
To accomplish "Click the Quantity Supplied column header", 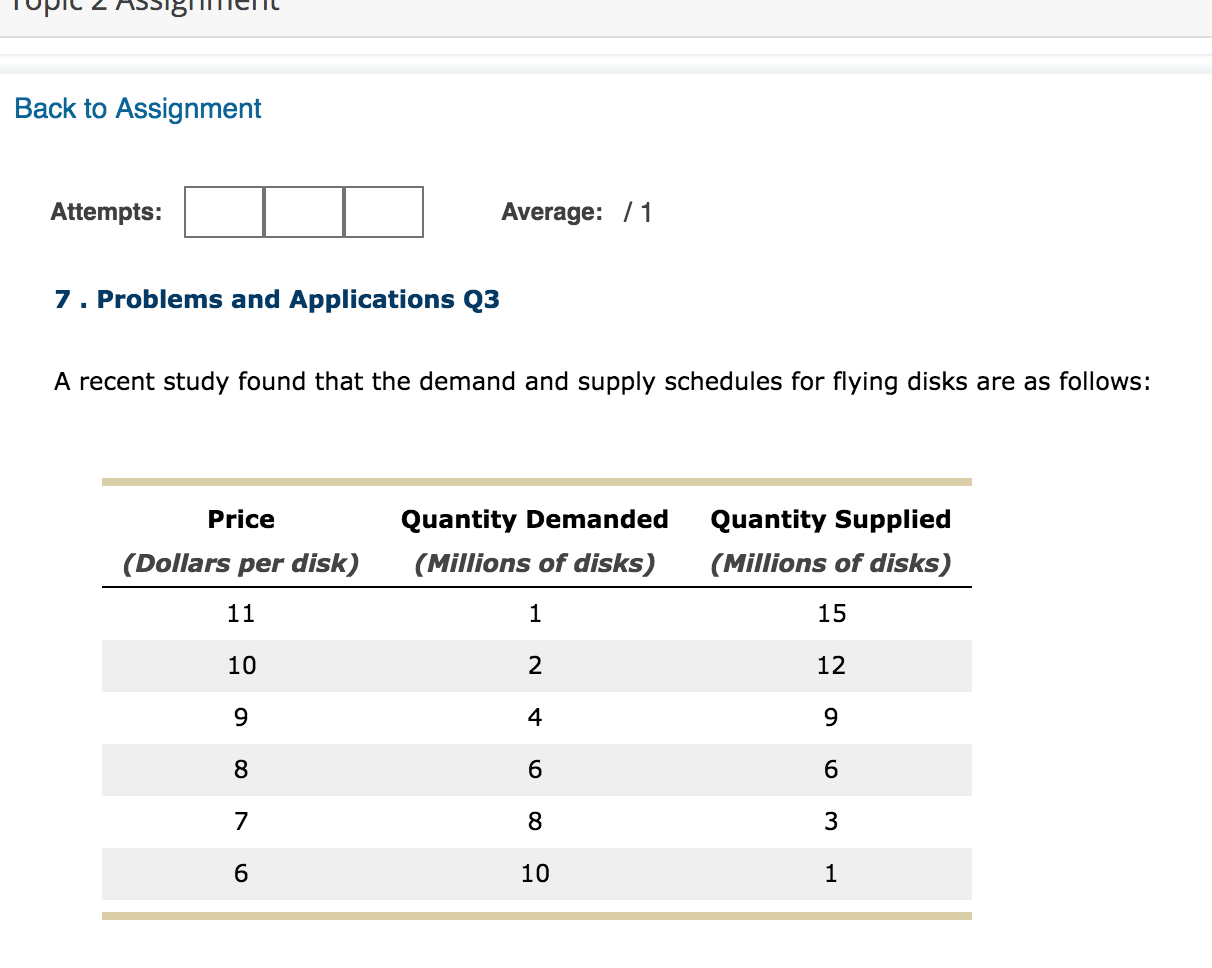I will tap(830, 519).
